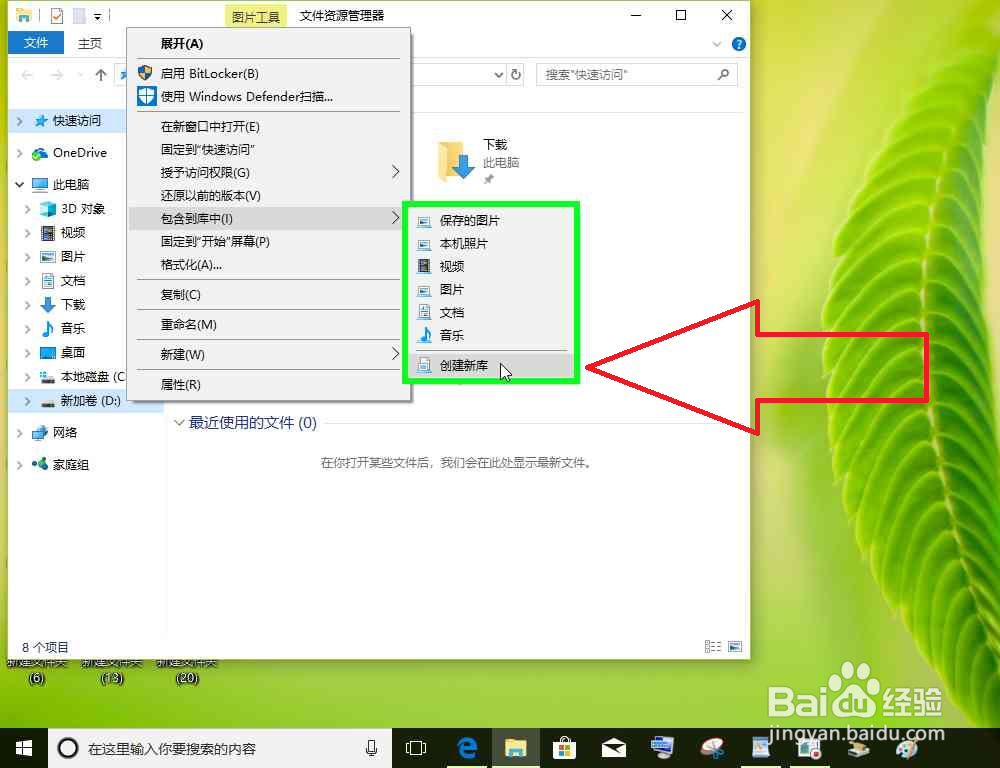Viewport: 1000px width, 768px height.
Task: Open the 文件 ribbon tab
Action: coord(36,43)
